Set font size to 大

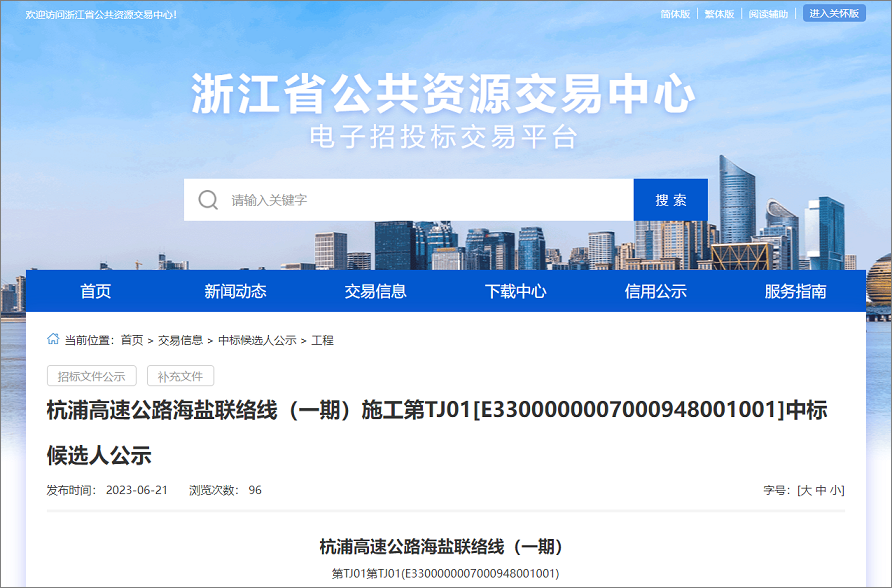(805, 490)
